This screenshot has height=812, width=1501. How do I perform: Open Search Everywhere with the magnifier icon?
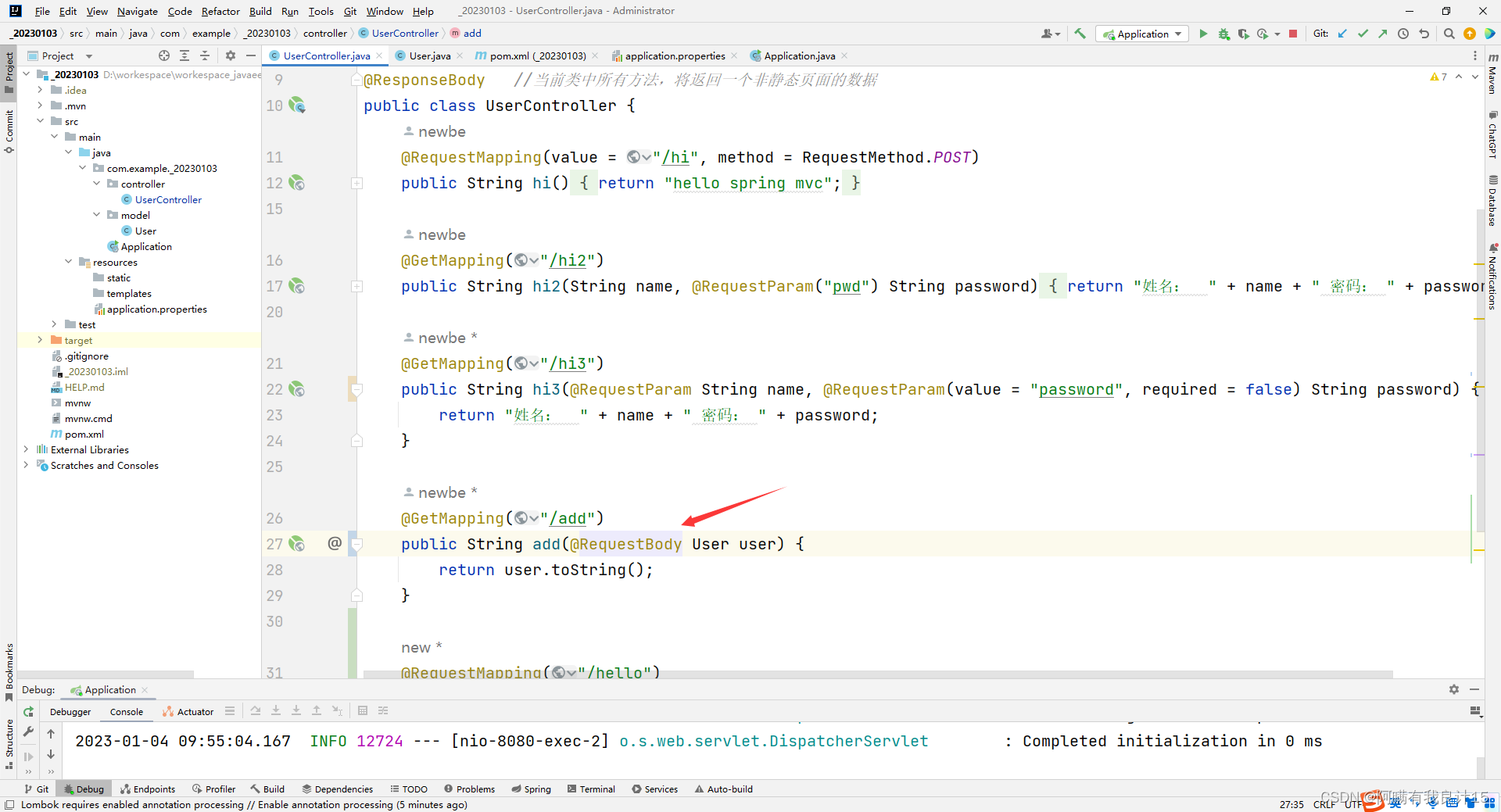(x=1449, y=34)
